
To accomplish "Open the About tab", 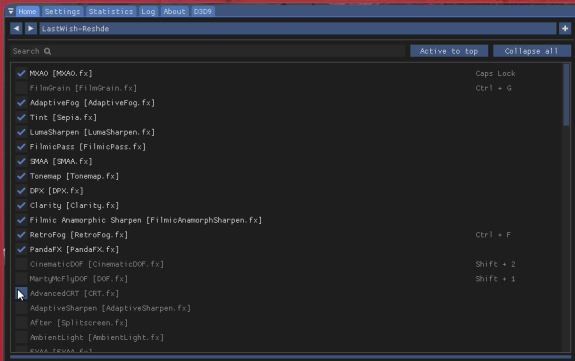I will pyautogui.click(x=174, y=11).
